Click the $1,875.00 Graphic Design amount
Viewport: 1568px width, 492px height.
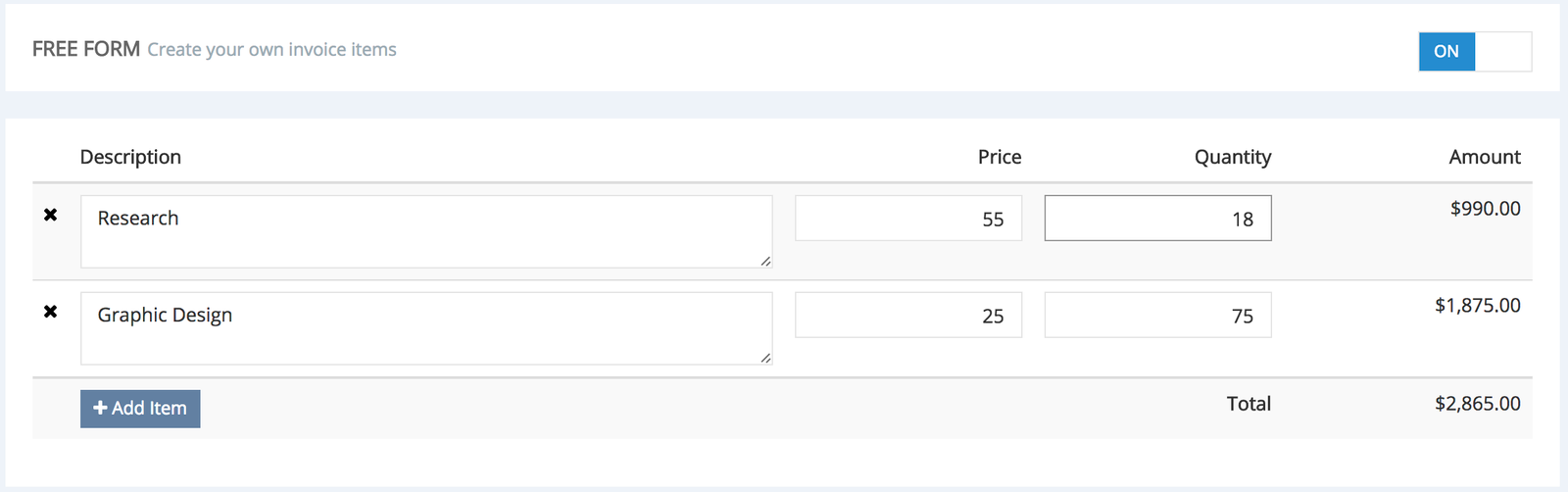[1477, 306]
